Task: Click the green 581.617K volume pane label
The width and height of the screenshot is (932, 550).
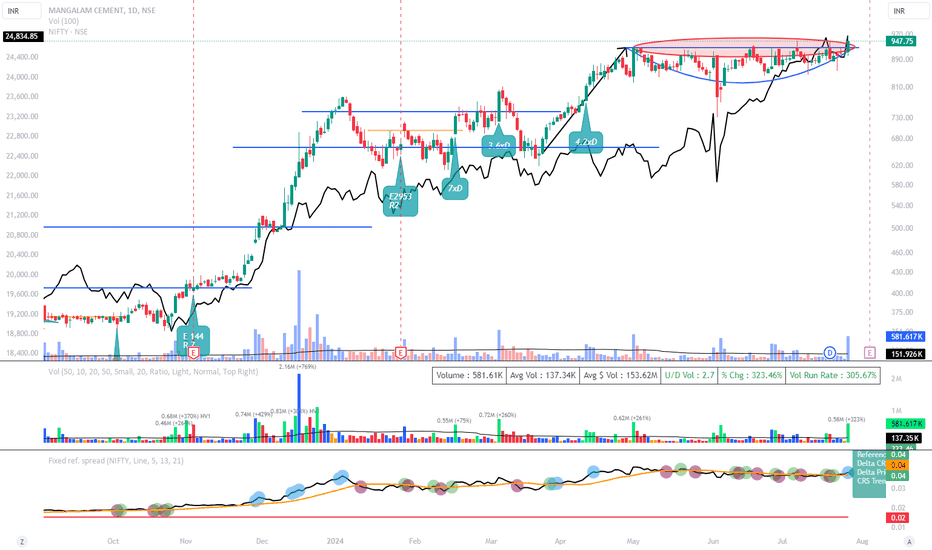Action: pos(906,424)
